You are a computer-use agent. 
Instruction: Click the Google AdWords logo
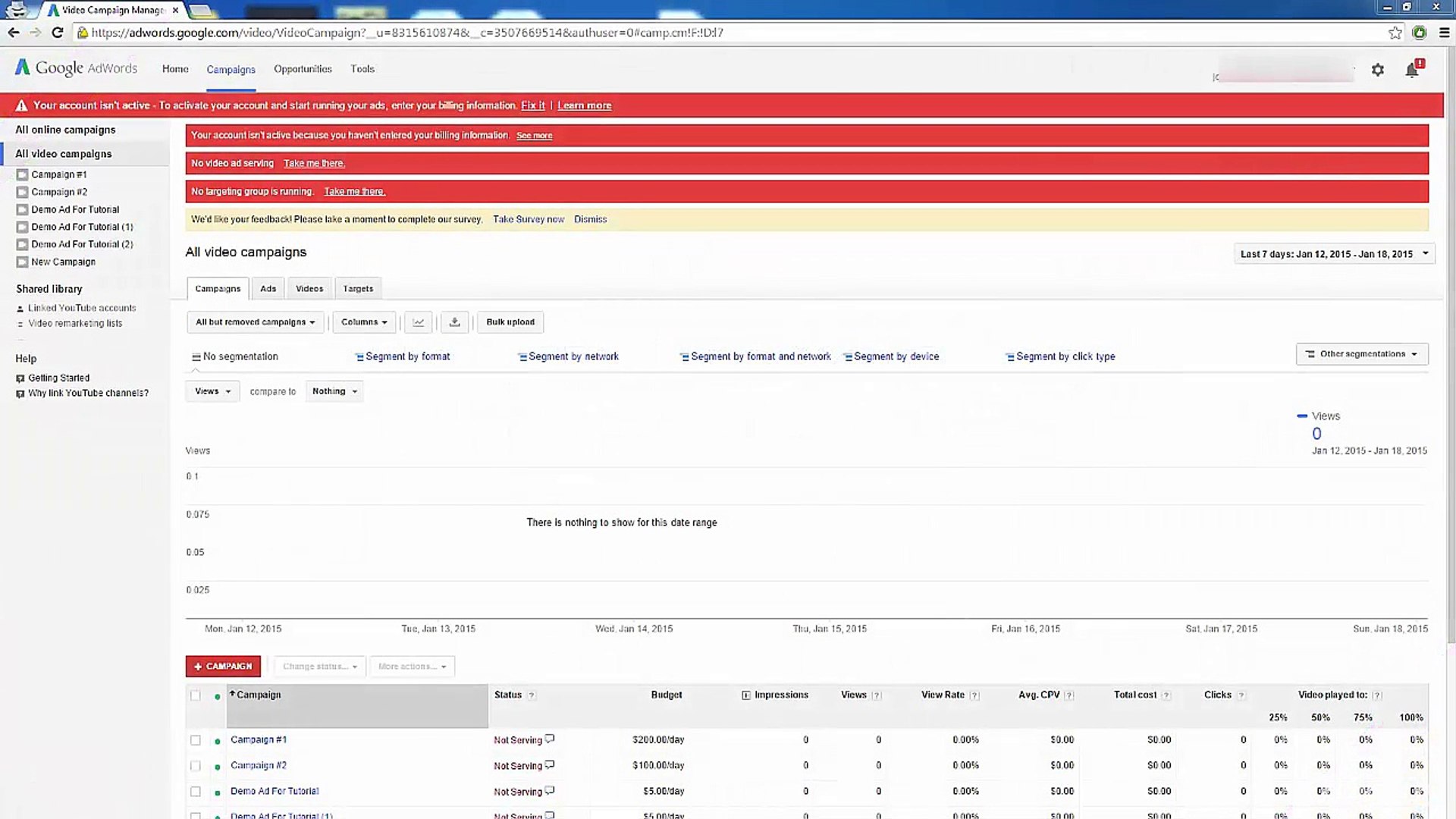pyautogui.click(x=75, y=67)
